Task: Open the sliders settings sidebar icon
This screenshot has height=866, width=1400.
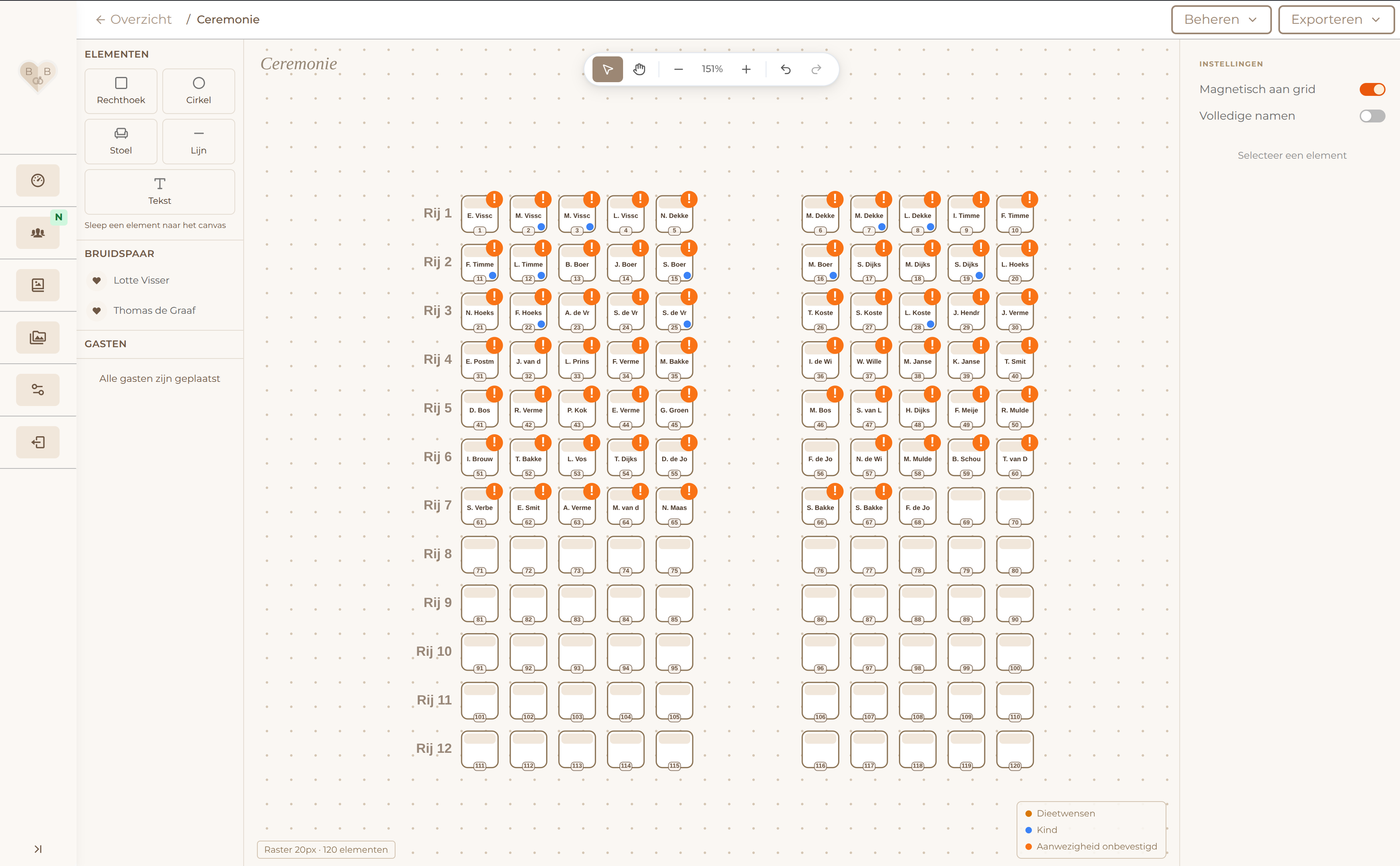Action: (38, 390)
